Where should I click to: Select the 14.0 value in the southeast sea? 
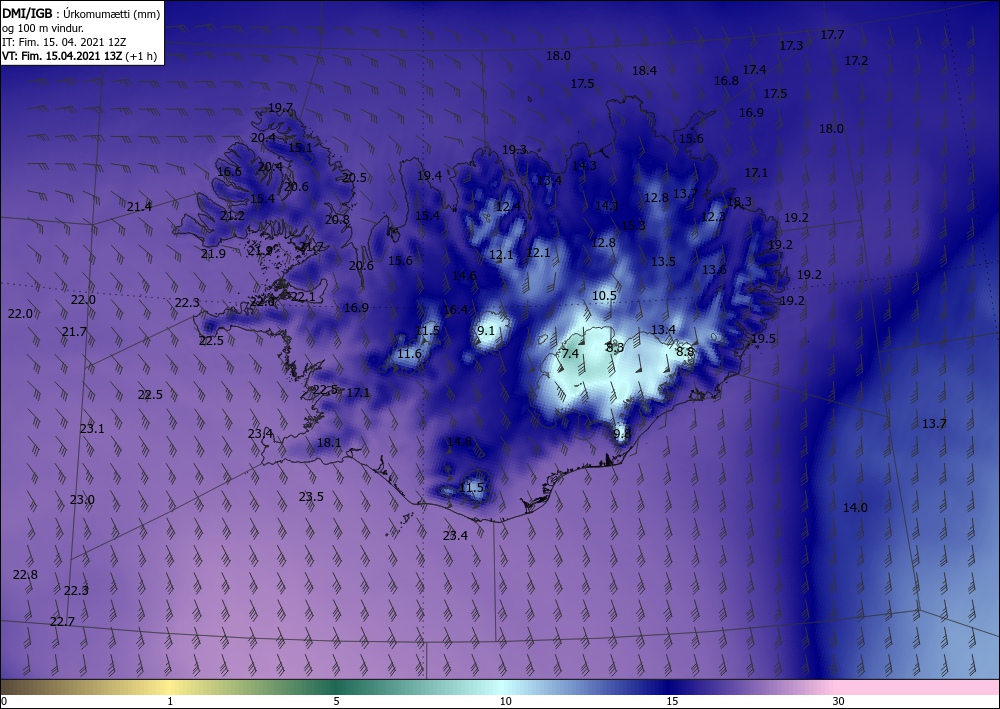[x=855, y=508]
